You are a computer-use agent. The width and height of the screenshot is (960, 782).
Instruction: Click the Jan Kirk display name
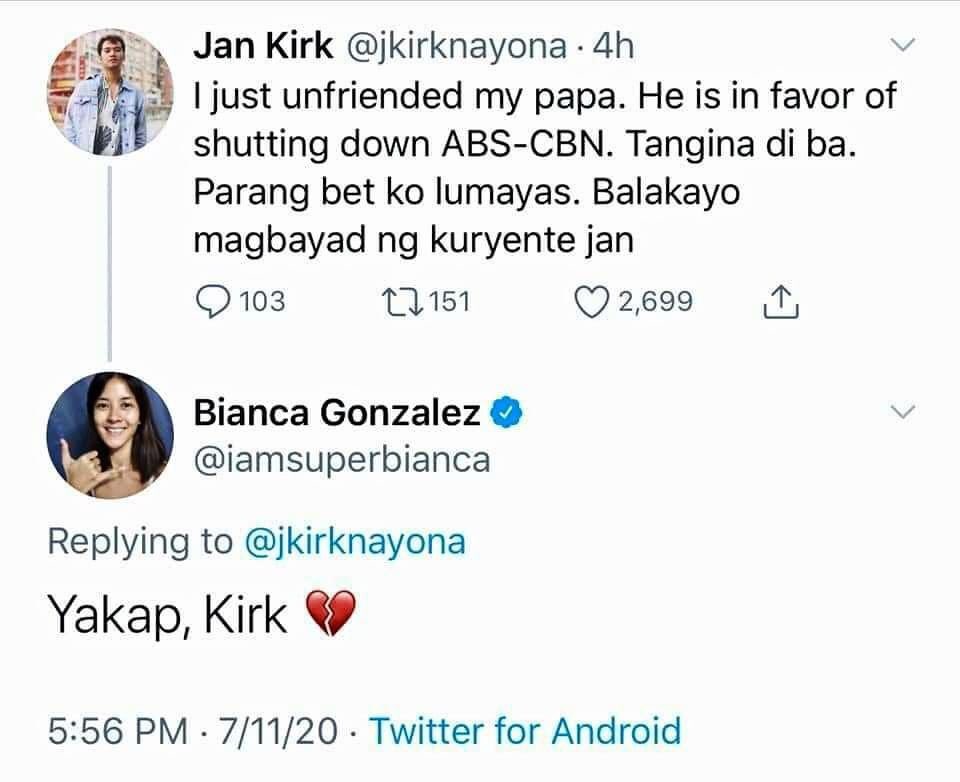pyautogui.click(x=263, y=45)
